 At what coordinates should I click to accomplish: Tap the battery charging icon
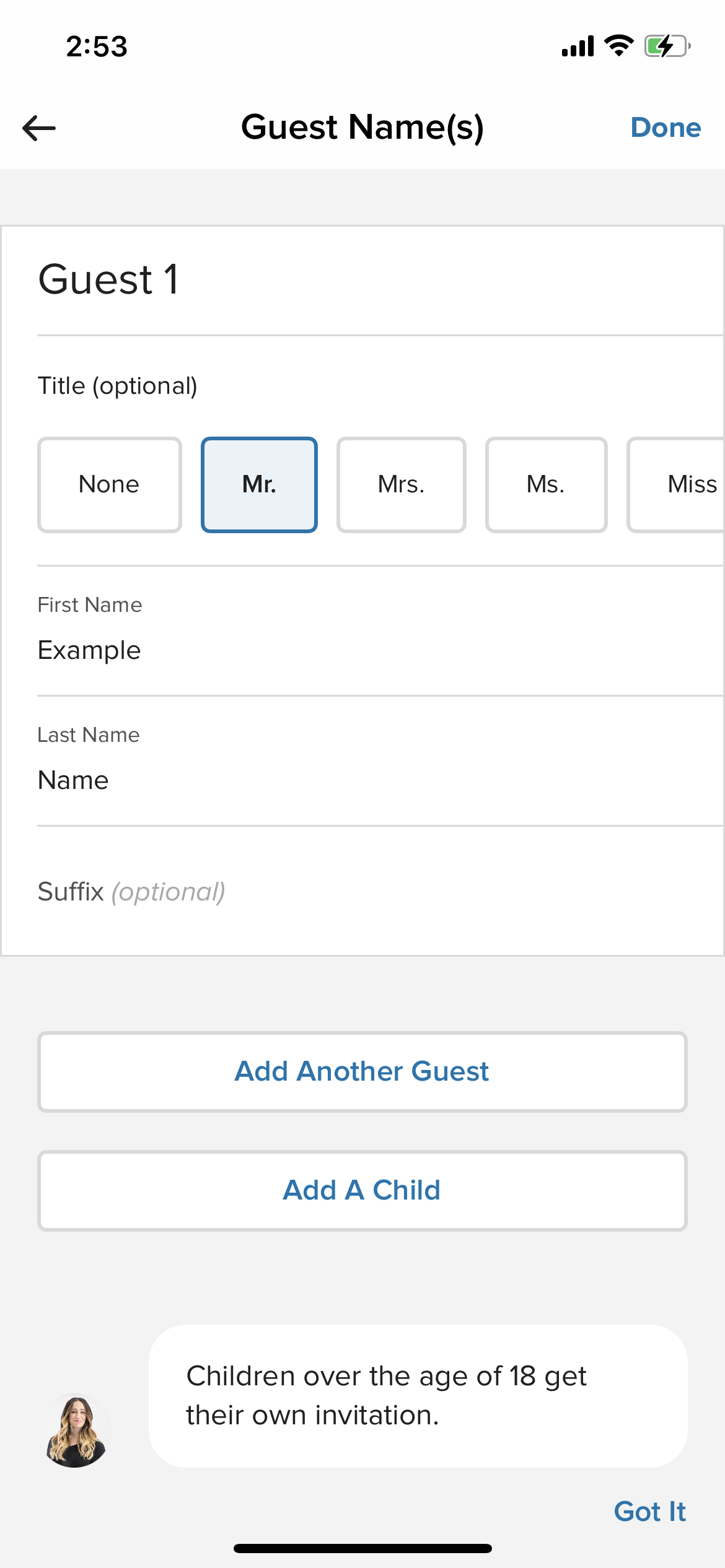(x=667, y=46)
